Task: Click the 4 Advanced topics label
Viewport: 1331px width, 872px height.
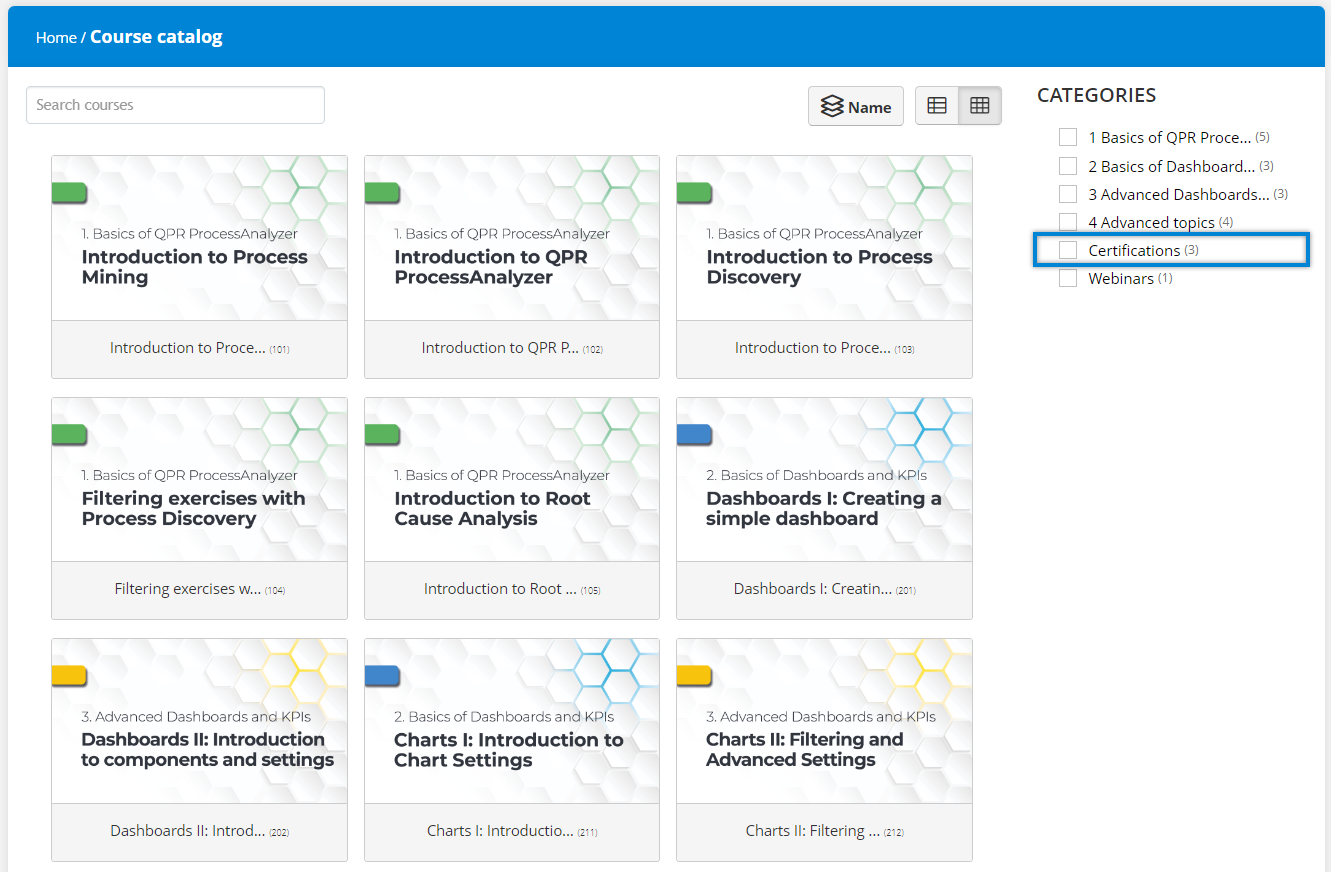Action: (1151, 222)
